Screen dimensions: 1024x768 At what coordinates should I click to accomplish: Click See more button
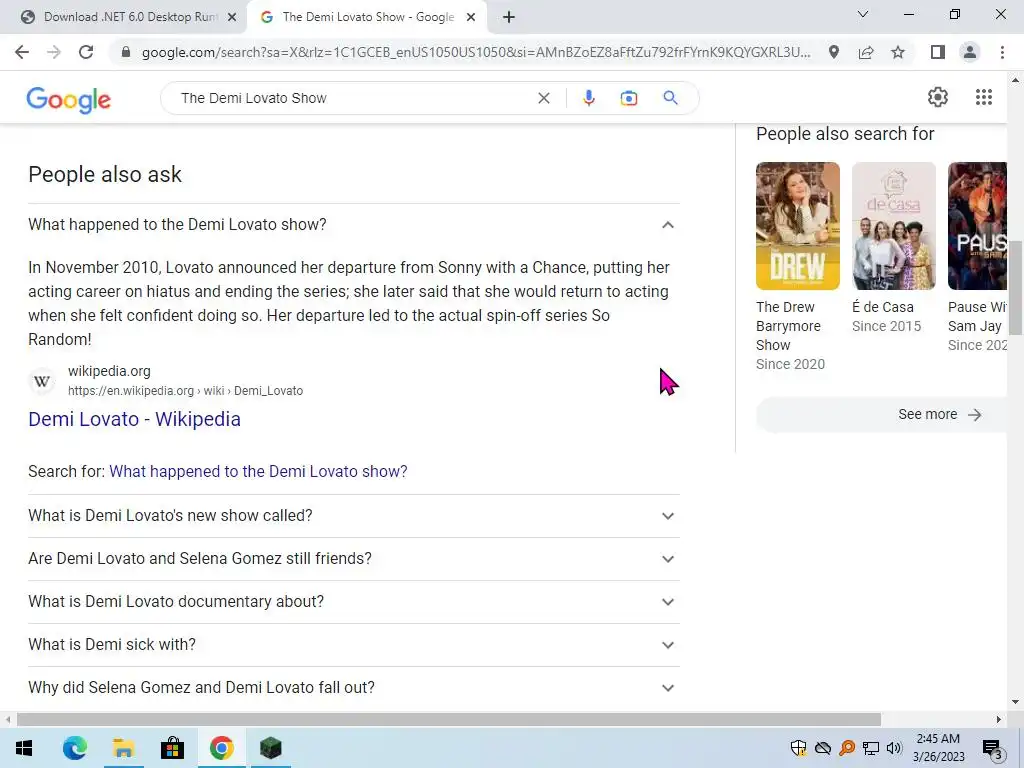[882, 415]
